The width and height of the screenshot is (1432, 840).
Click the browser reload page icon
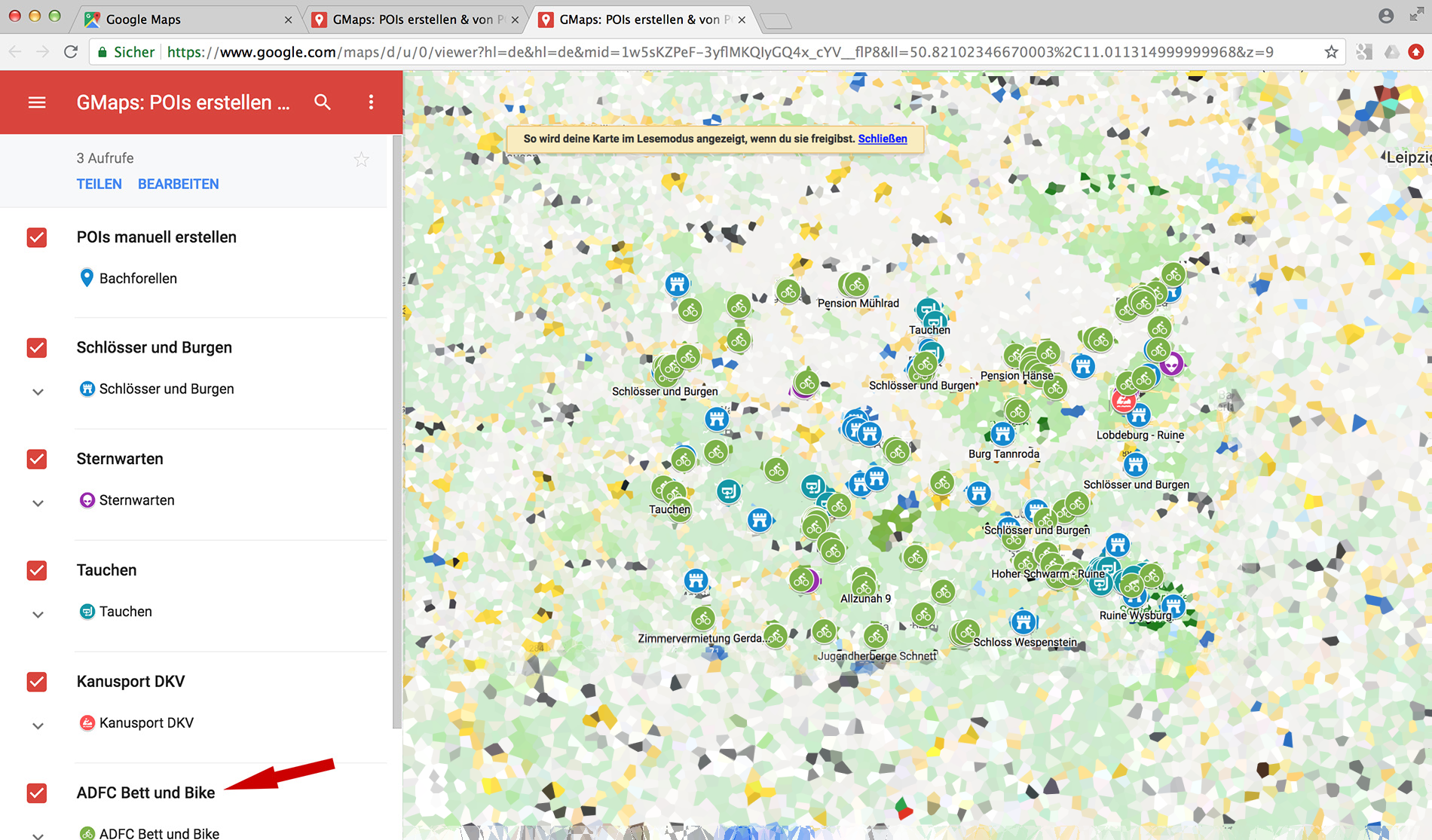pyautogui.click(x=71, y=52)
